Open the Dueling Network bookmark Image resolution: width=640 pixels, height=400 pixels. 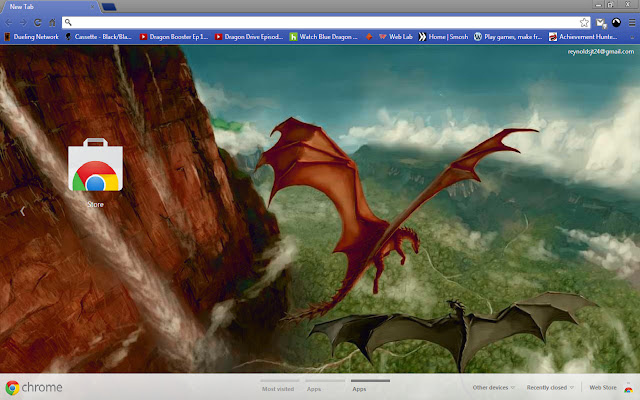(31, 37)
